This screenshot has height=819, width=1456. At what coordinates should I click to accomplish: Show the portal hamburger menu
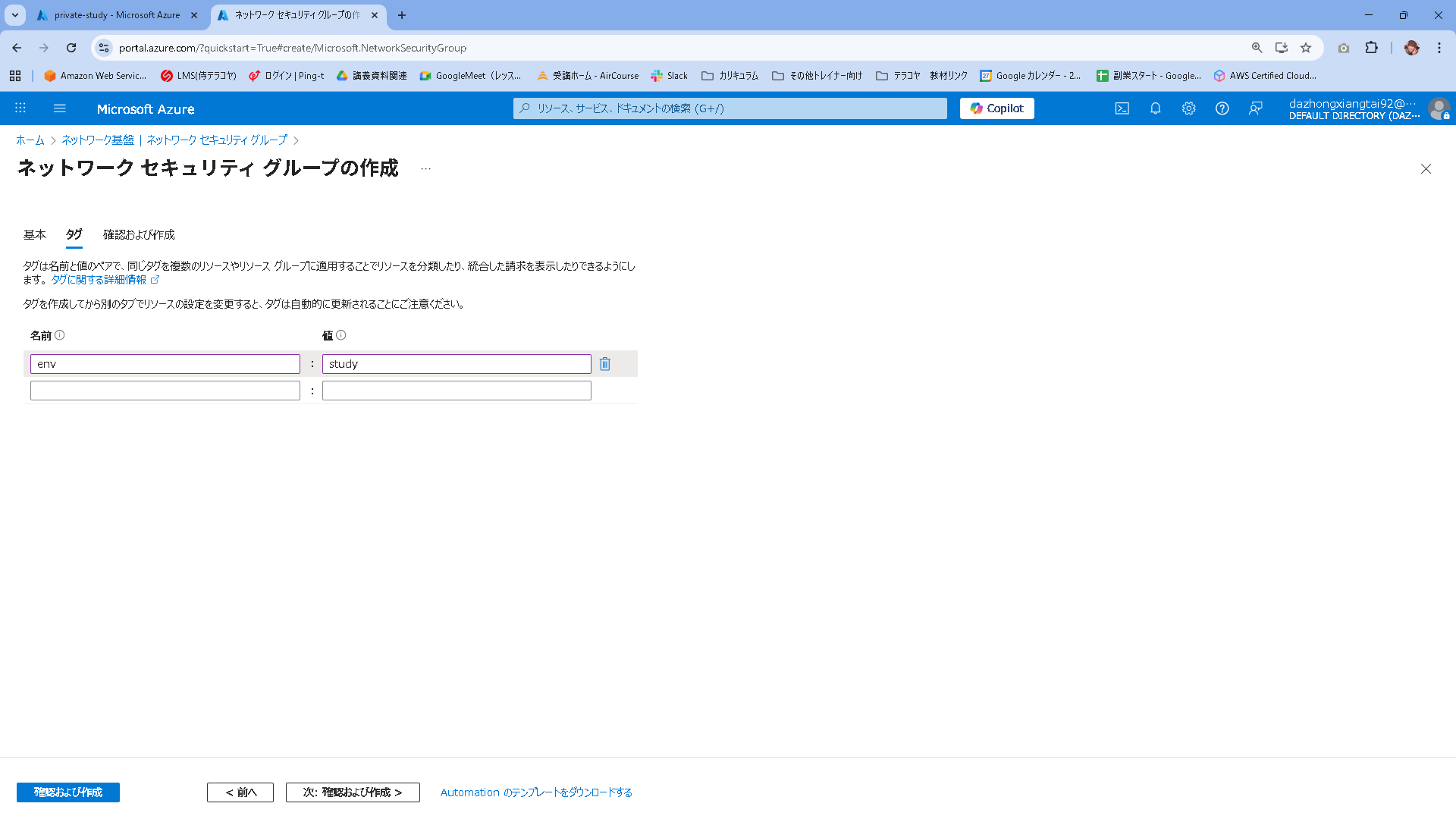(60, 108)
